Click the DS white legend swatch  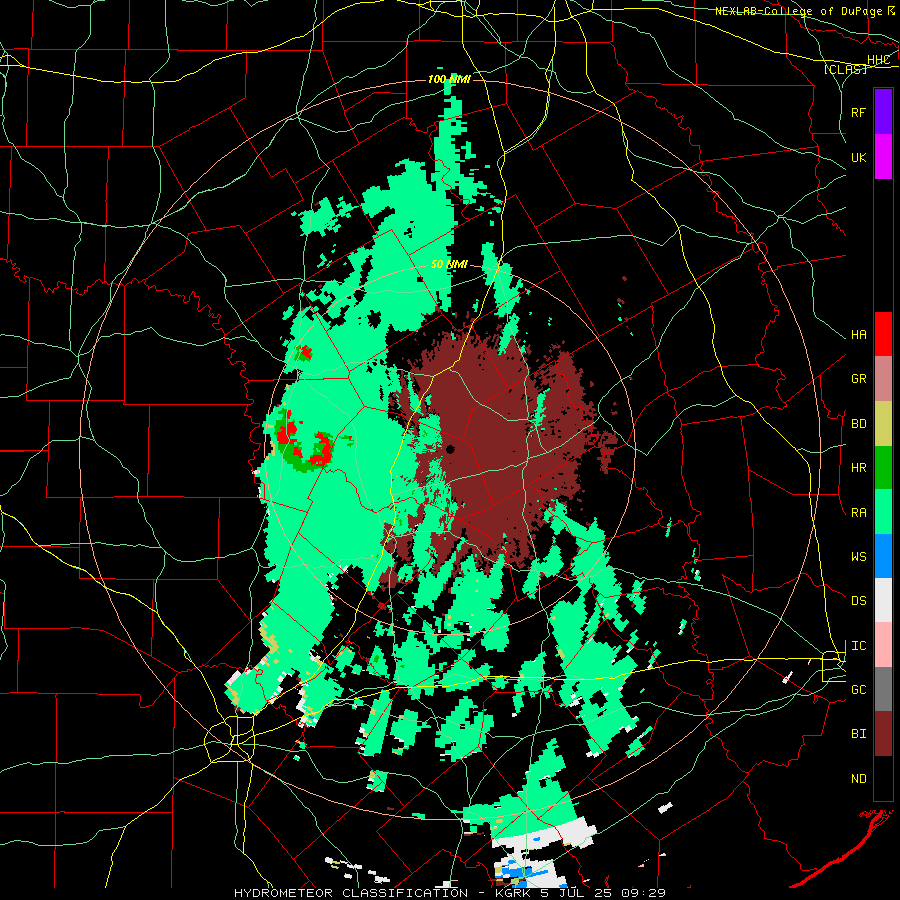883,600
